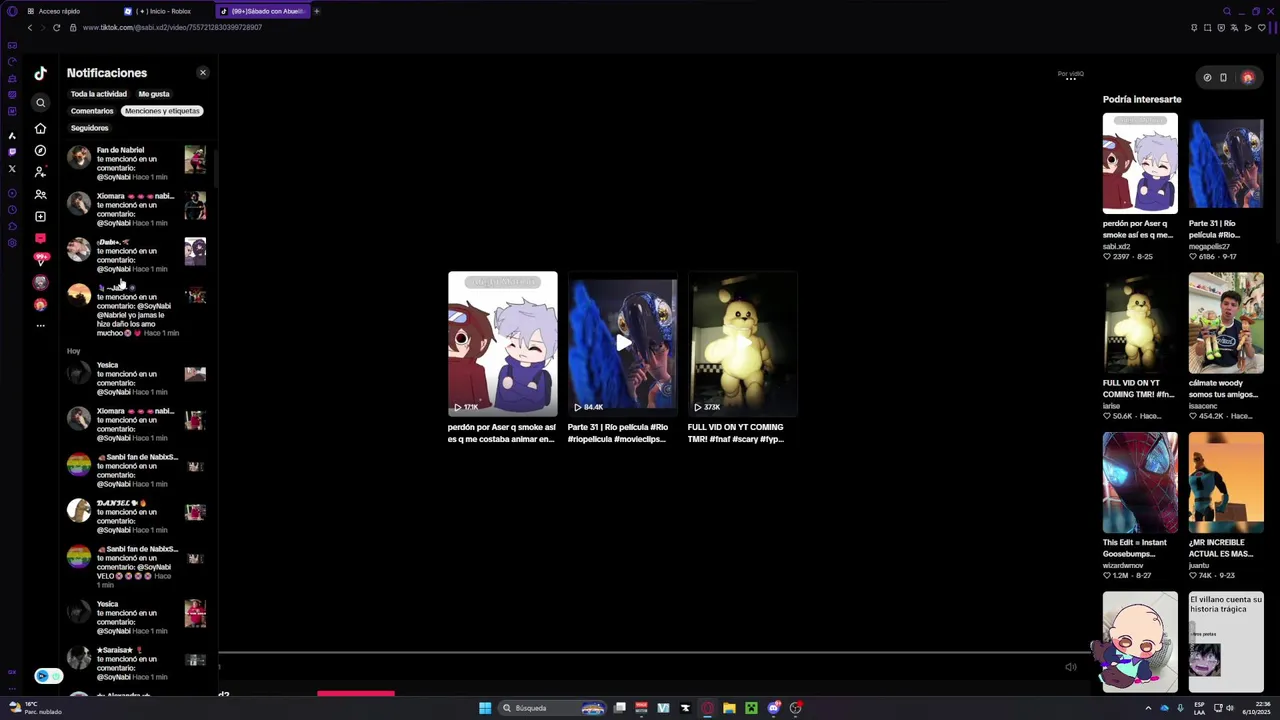Mute the video volume speaker icon
Viewport: 1280px width, 720px height.
(1070, 667)
